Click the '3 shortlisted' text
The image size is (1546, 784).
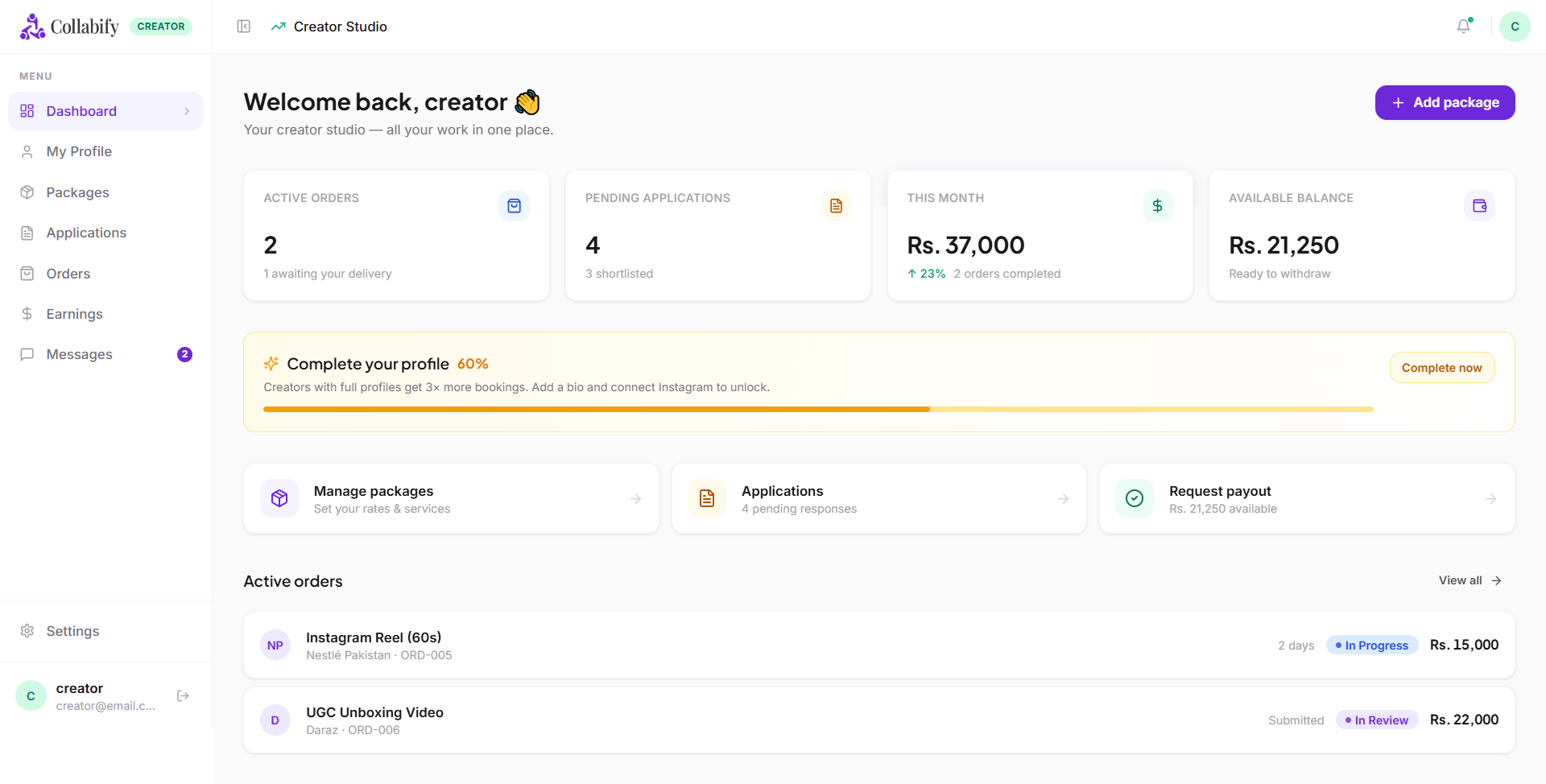click(x=619, y=274)
